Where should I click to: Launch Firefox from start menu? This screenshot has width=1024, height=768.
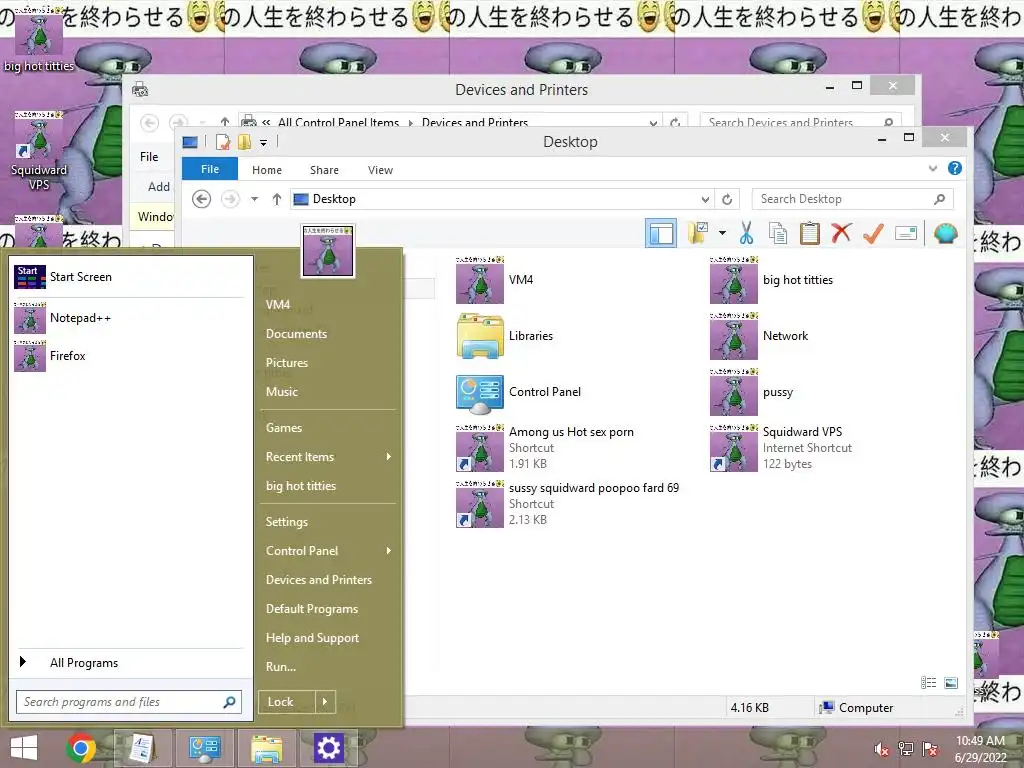[129, 356]
